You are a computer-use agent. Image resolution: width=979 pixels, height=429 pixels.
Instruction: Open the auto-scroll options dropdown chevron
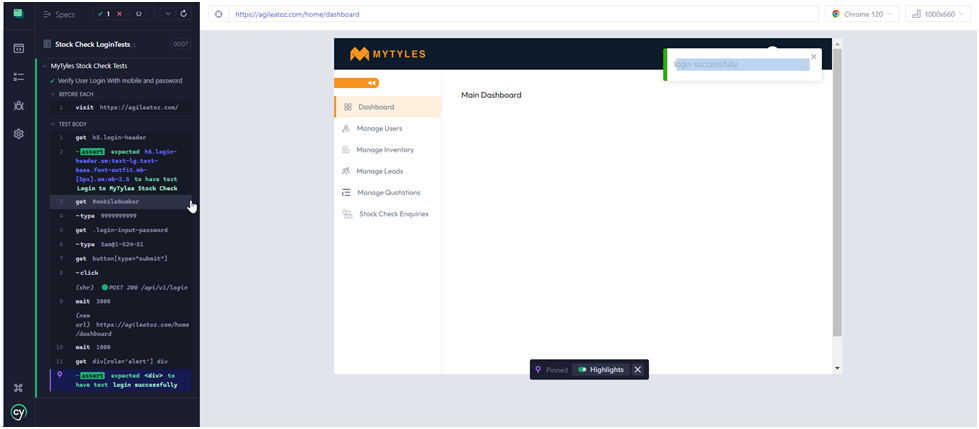pos(169,14)
